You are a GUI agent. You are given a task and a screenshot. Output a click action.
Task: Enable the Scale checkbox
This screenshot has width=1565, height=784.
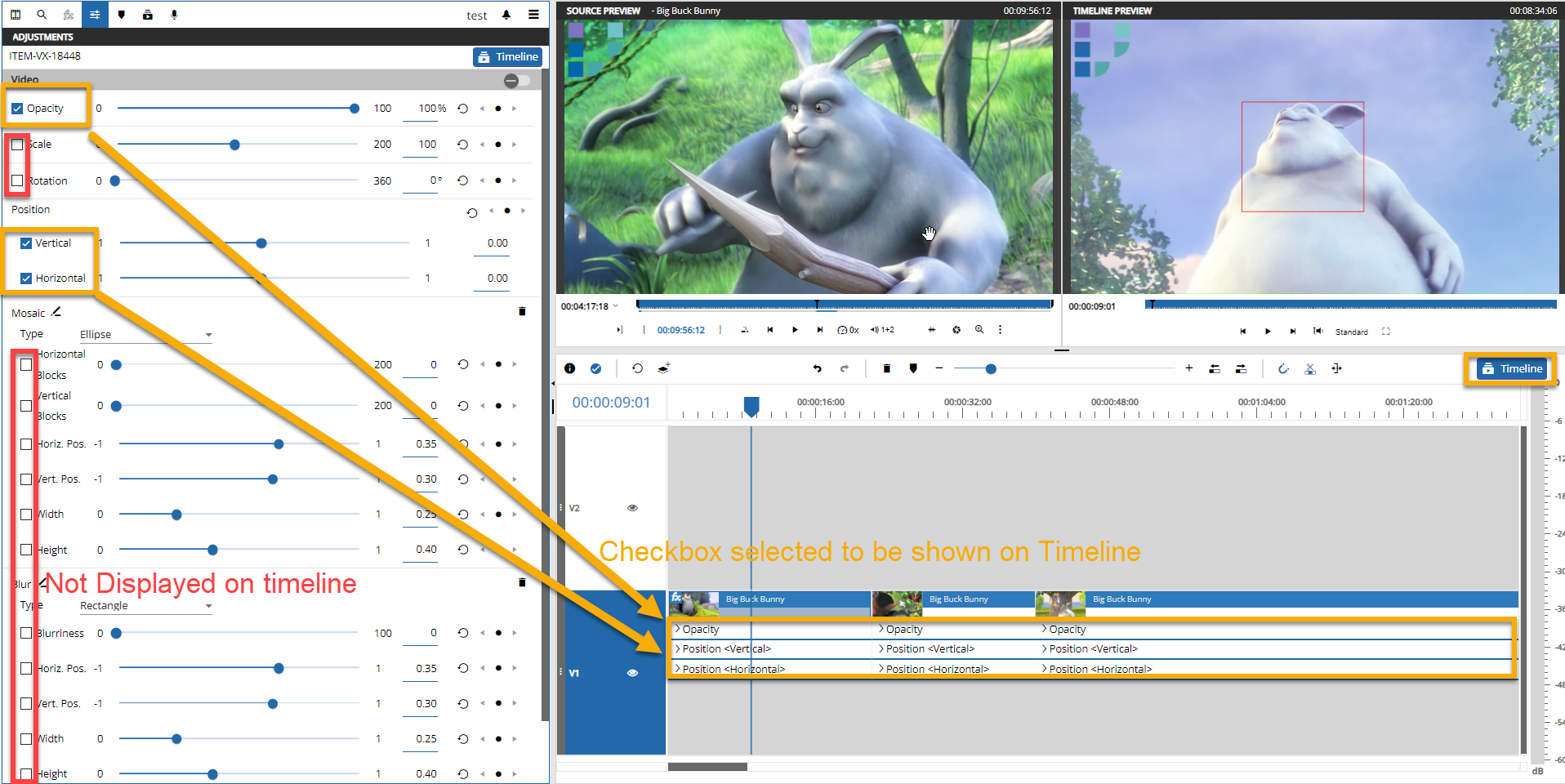click(x=17, y=145)
